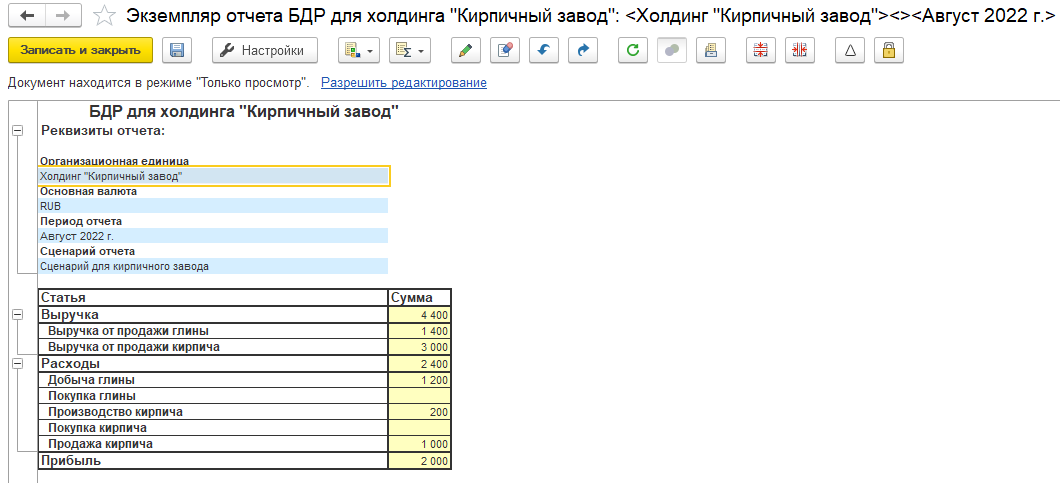Add this report to favorites with the star
The image size is (1060, 483).
103,16
